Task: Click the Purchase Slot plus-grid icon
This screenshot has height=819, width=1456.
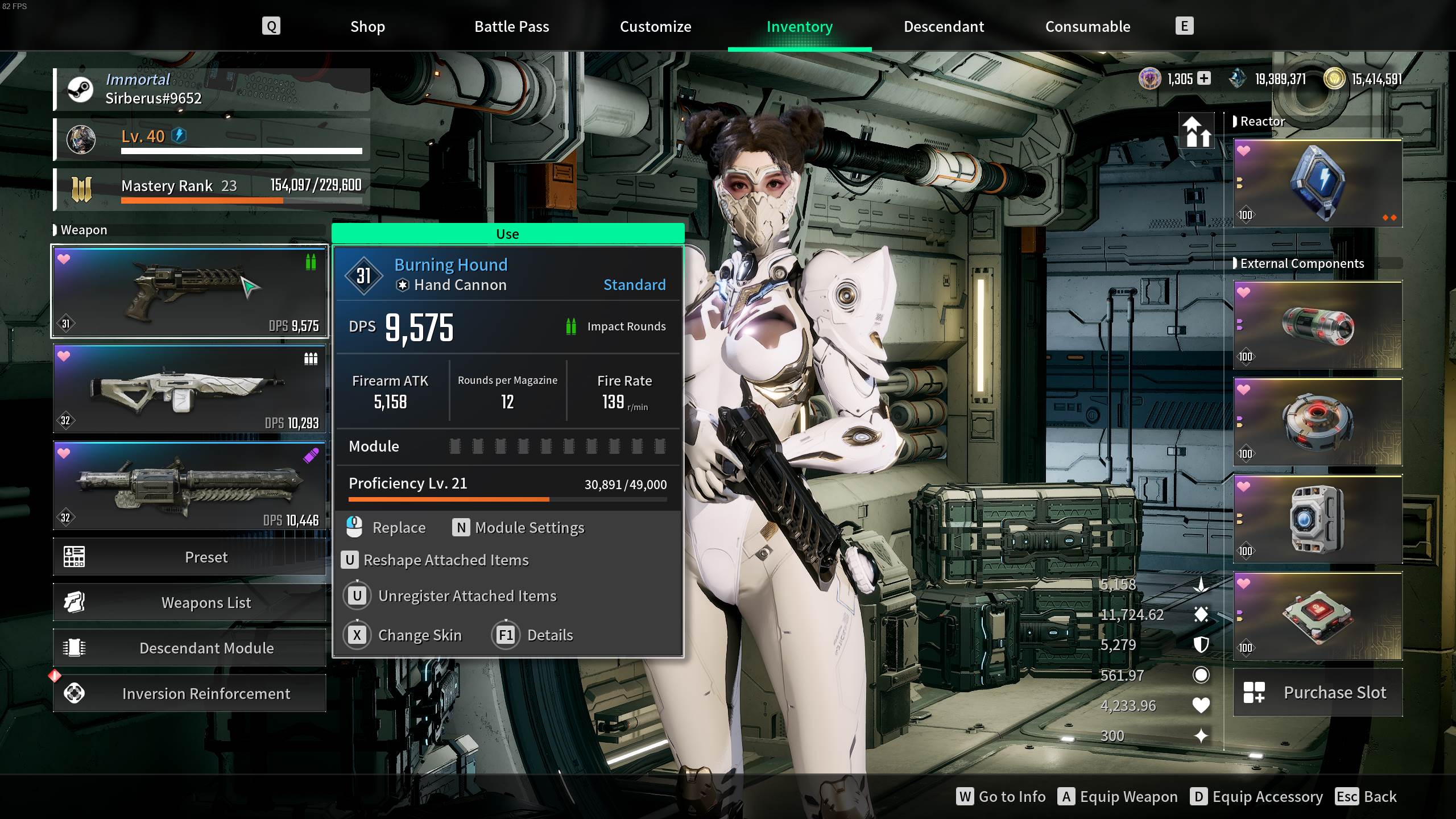Action: pyautogui.click(x=1254, y=692)
